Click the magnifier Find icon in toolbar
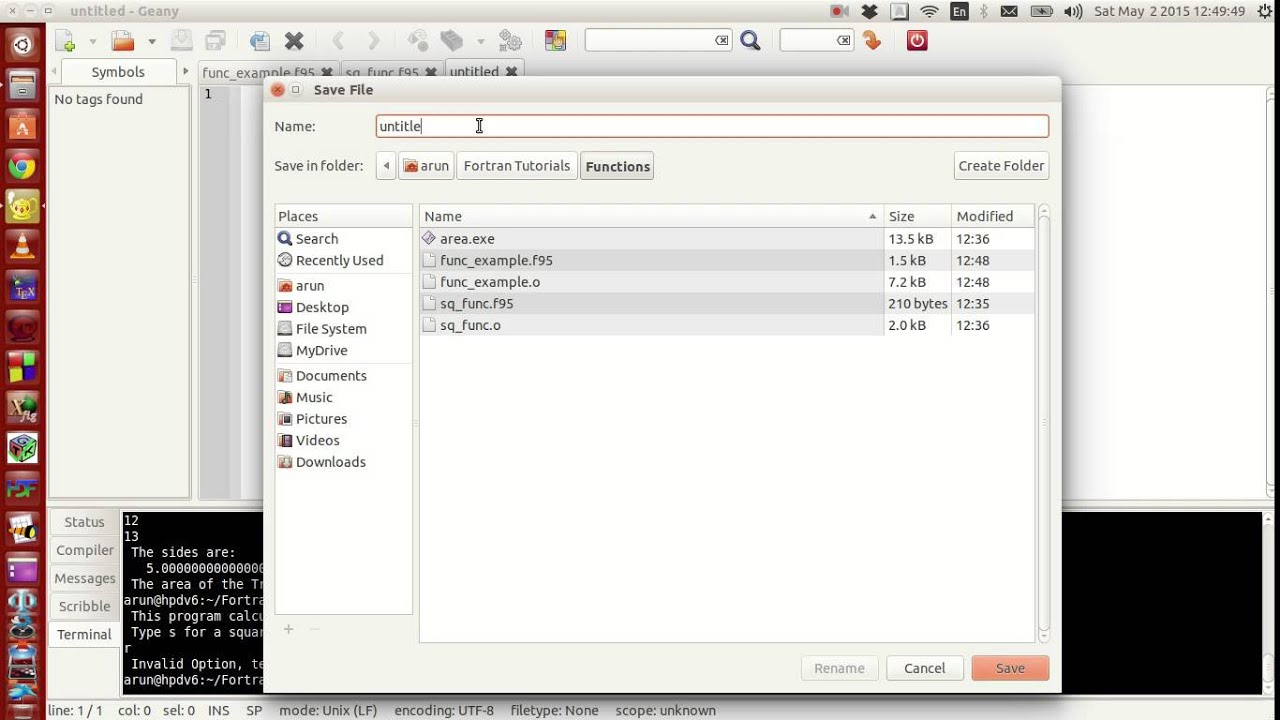 (751, 41)
